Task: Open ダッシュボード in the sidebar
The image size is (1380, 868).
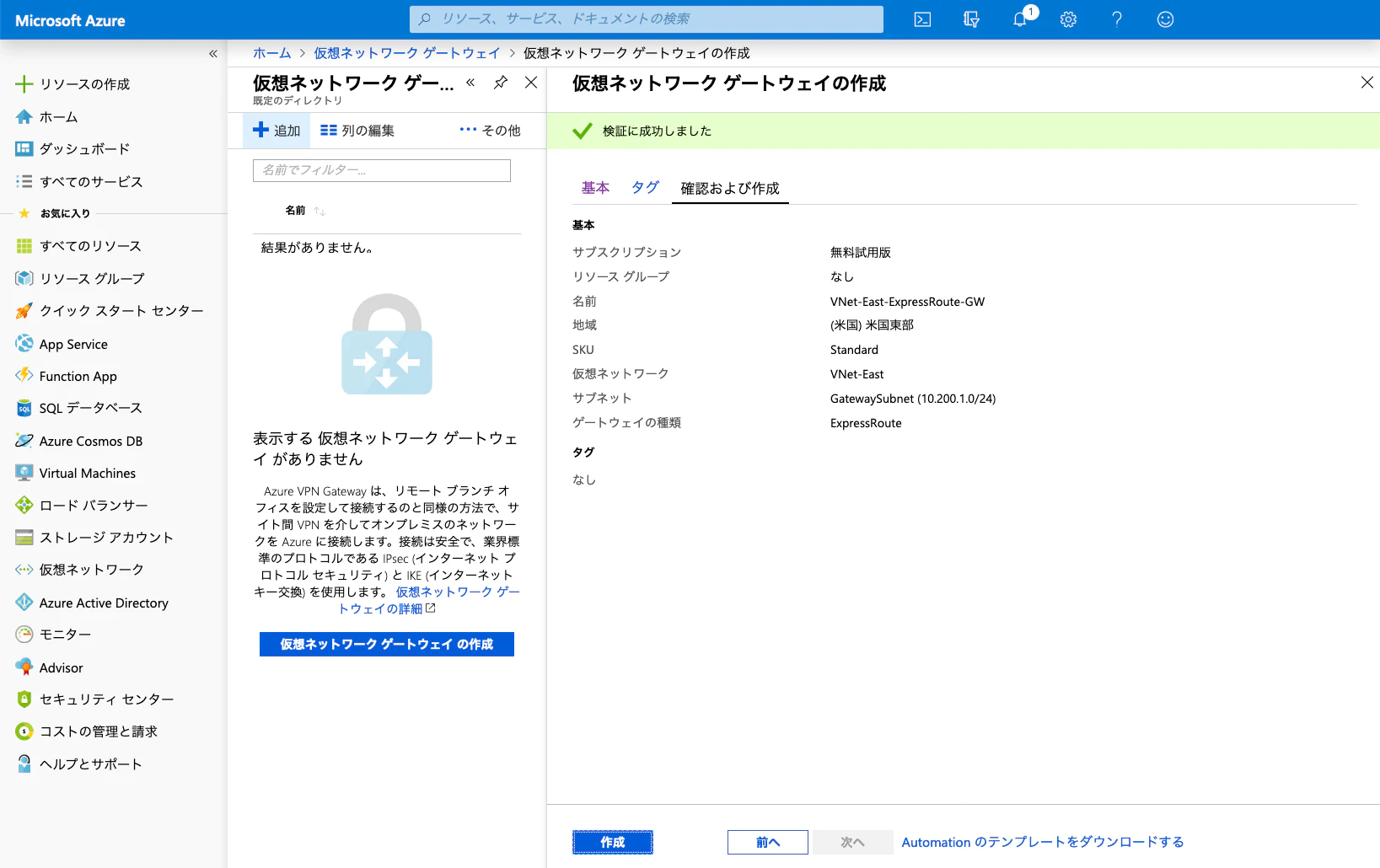Action: point(72,149)
